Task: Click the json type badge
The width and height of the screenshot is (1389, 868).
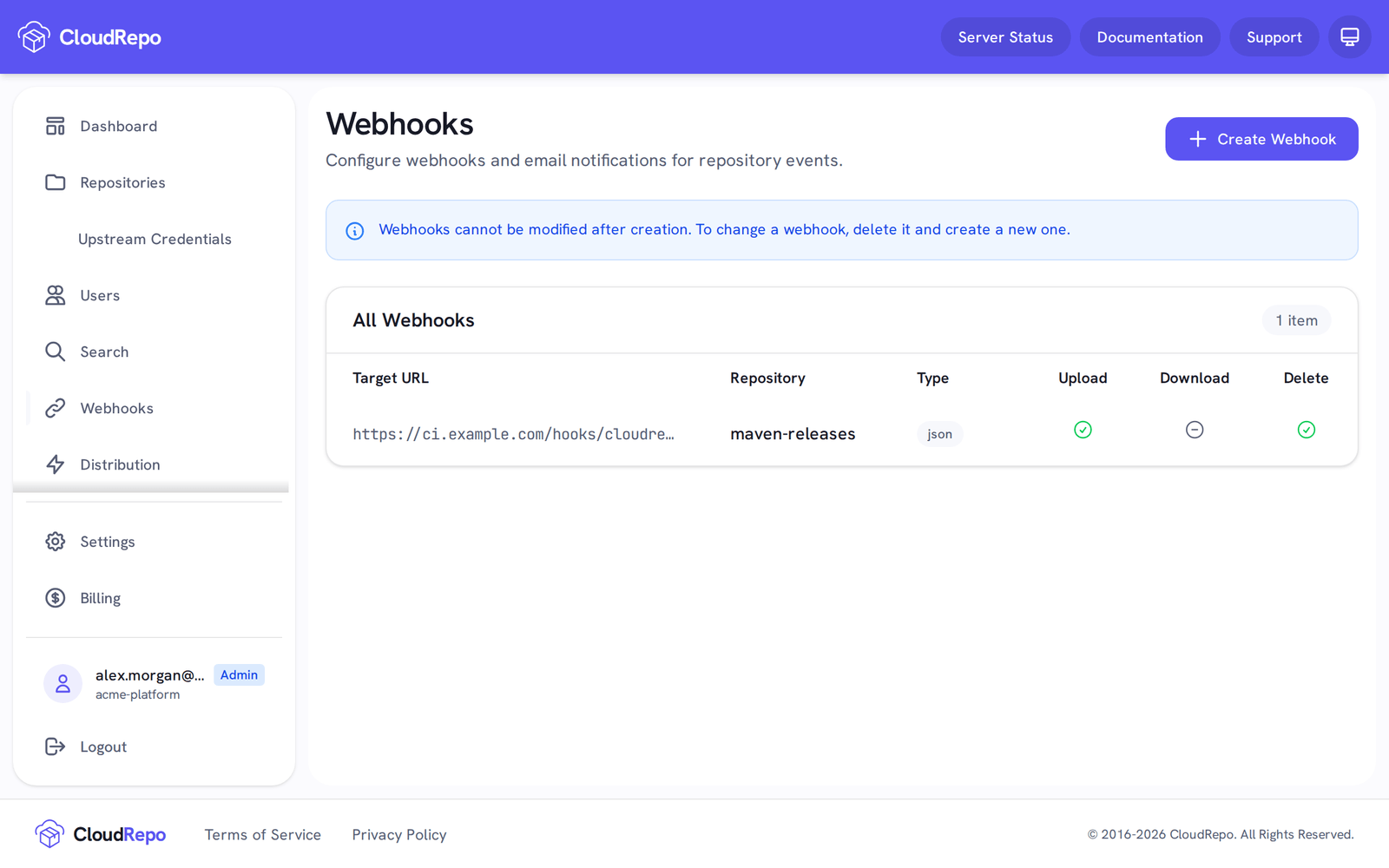Action: tap(939, 434)
